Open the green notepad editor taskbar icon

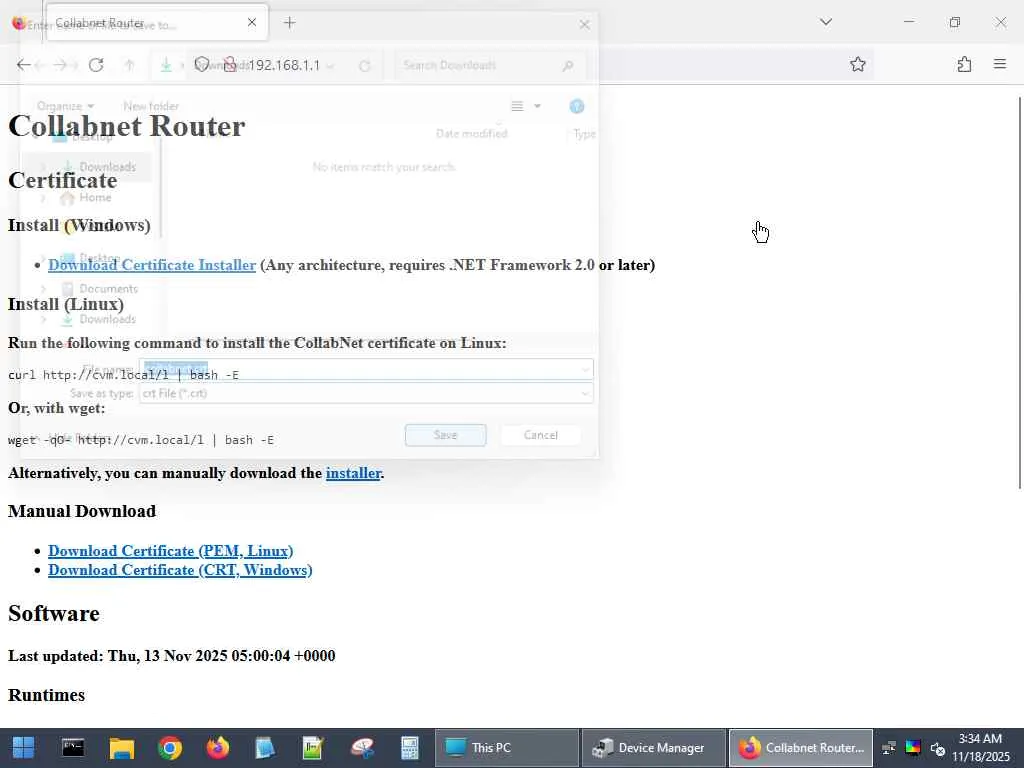coord(313,748)
